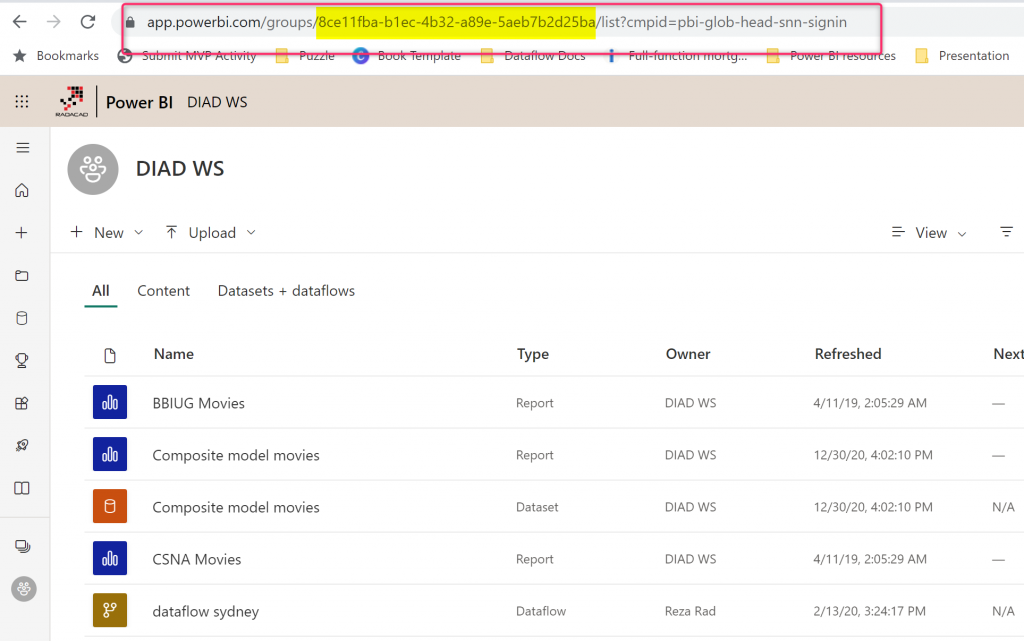Image resolution: width=1024 pixels, height=641 pixels.
Task: Open the BBIUG Movies report
Action: (198, 403)
